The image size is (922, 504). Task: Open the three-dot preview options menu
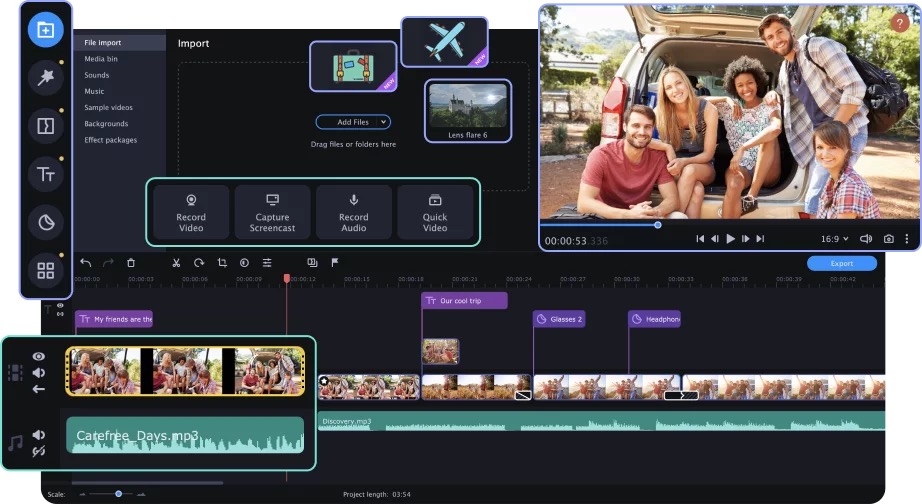(x=907, y=239)
